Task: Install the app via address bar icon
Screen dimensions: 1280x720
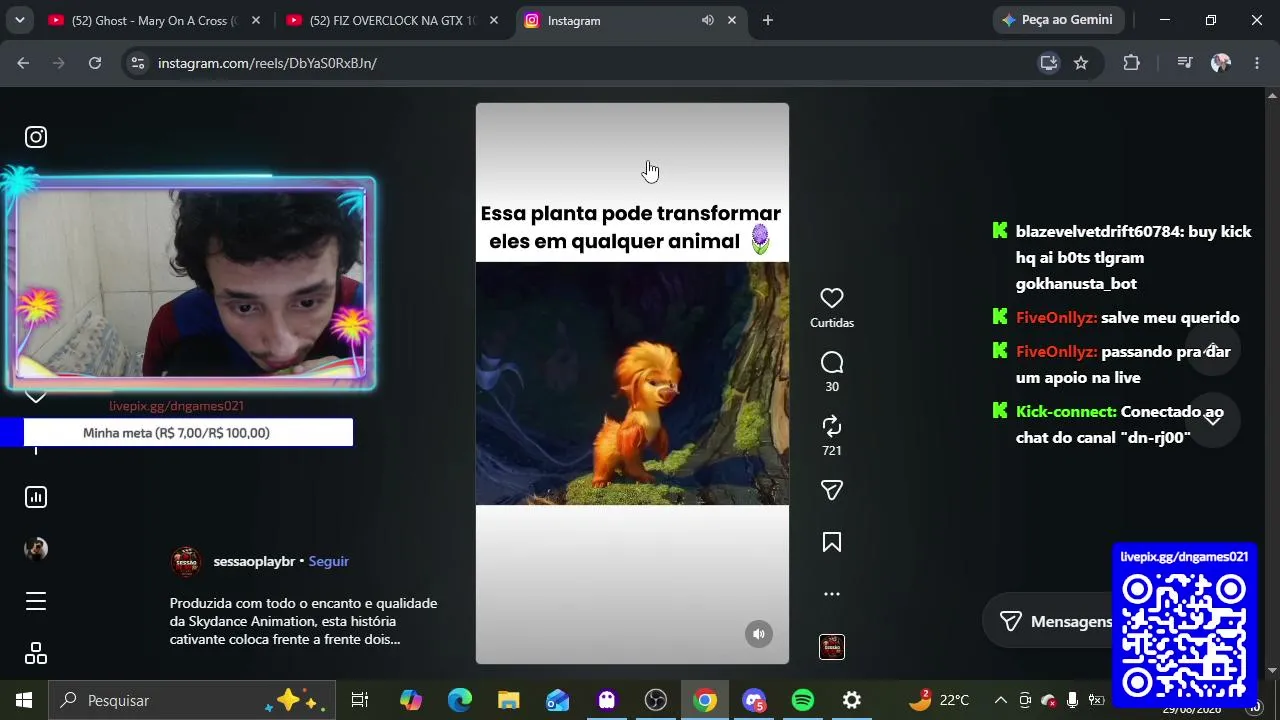Action: [x=1048, y=63]
